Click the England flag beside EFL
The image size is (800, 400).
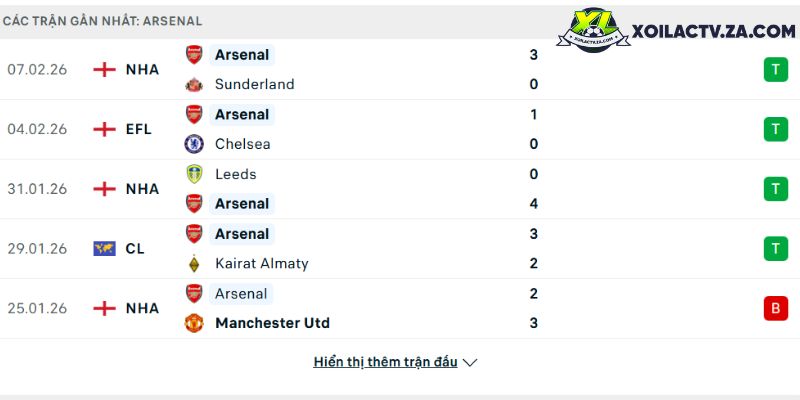point(104,129)
